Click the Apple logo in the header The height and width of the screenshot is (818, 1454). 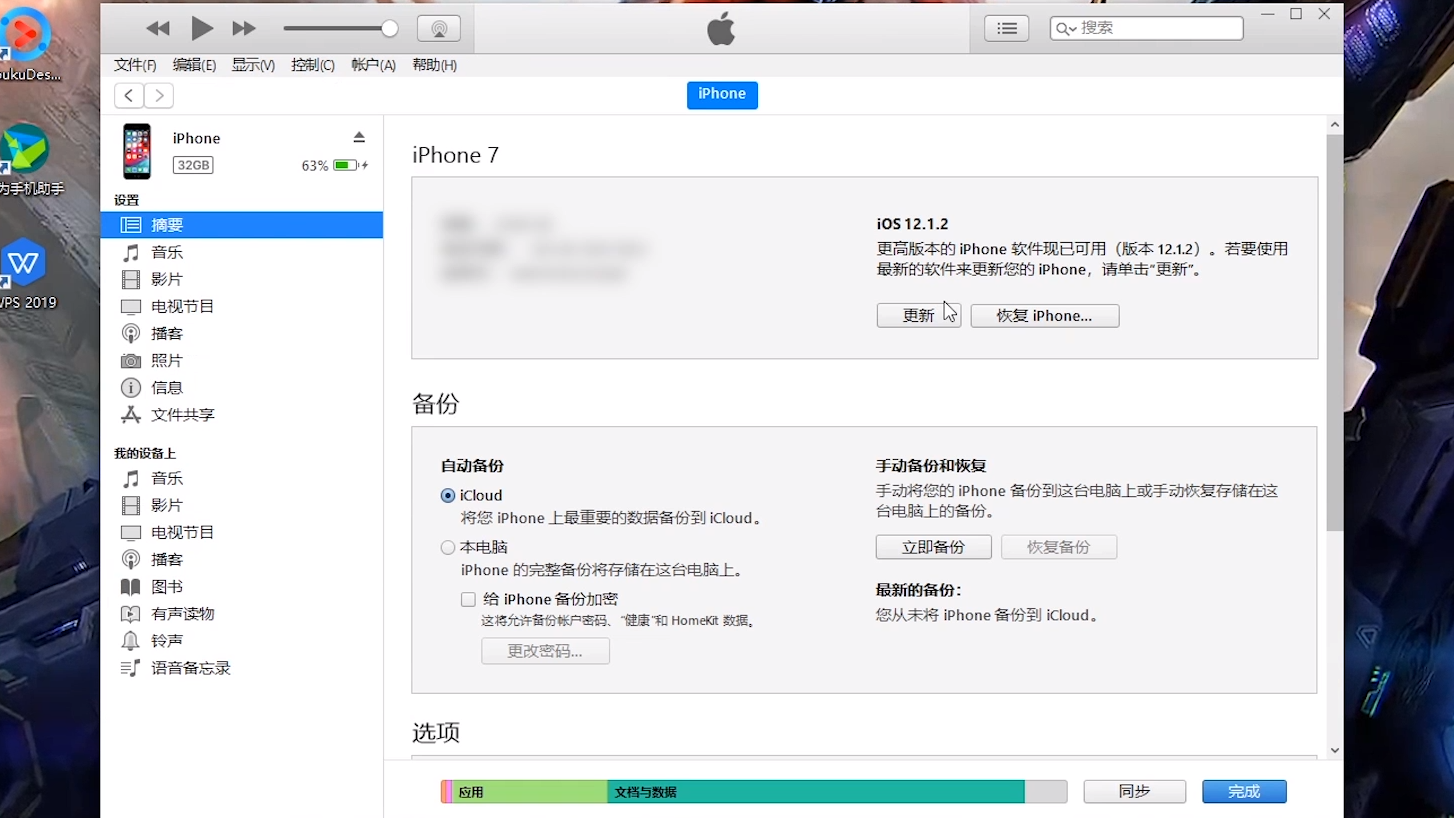(x=721, y=29)
